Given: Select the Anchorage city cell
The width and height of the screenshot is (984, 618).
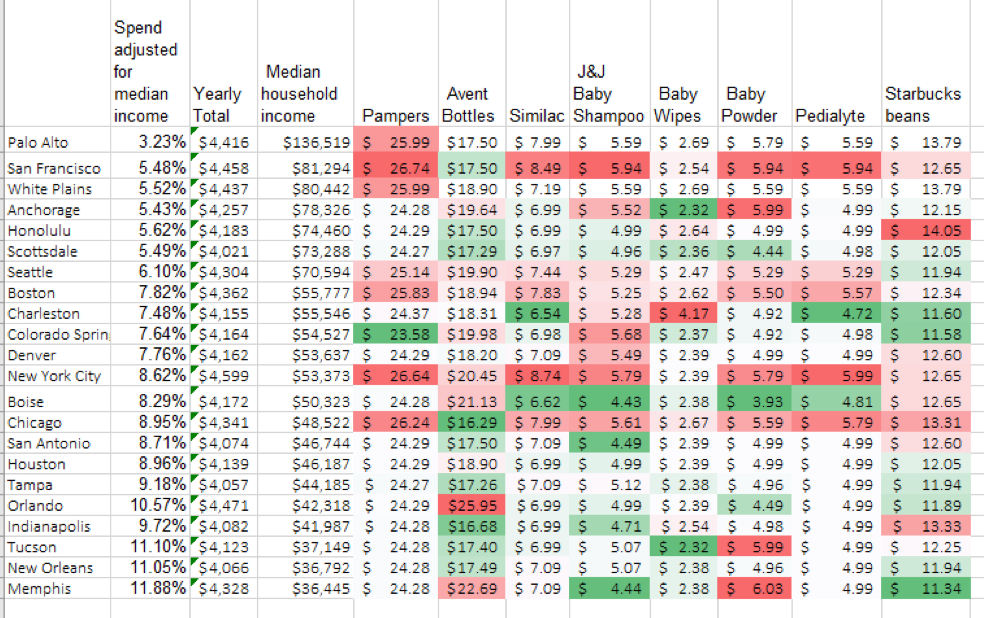Looking at the screenshot, I should pyautogui.click(x=57, y=210).
